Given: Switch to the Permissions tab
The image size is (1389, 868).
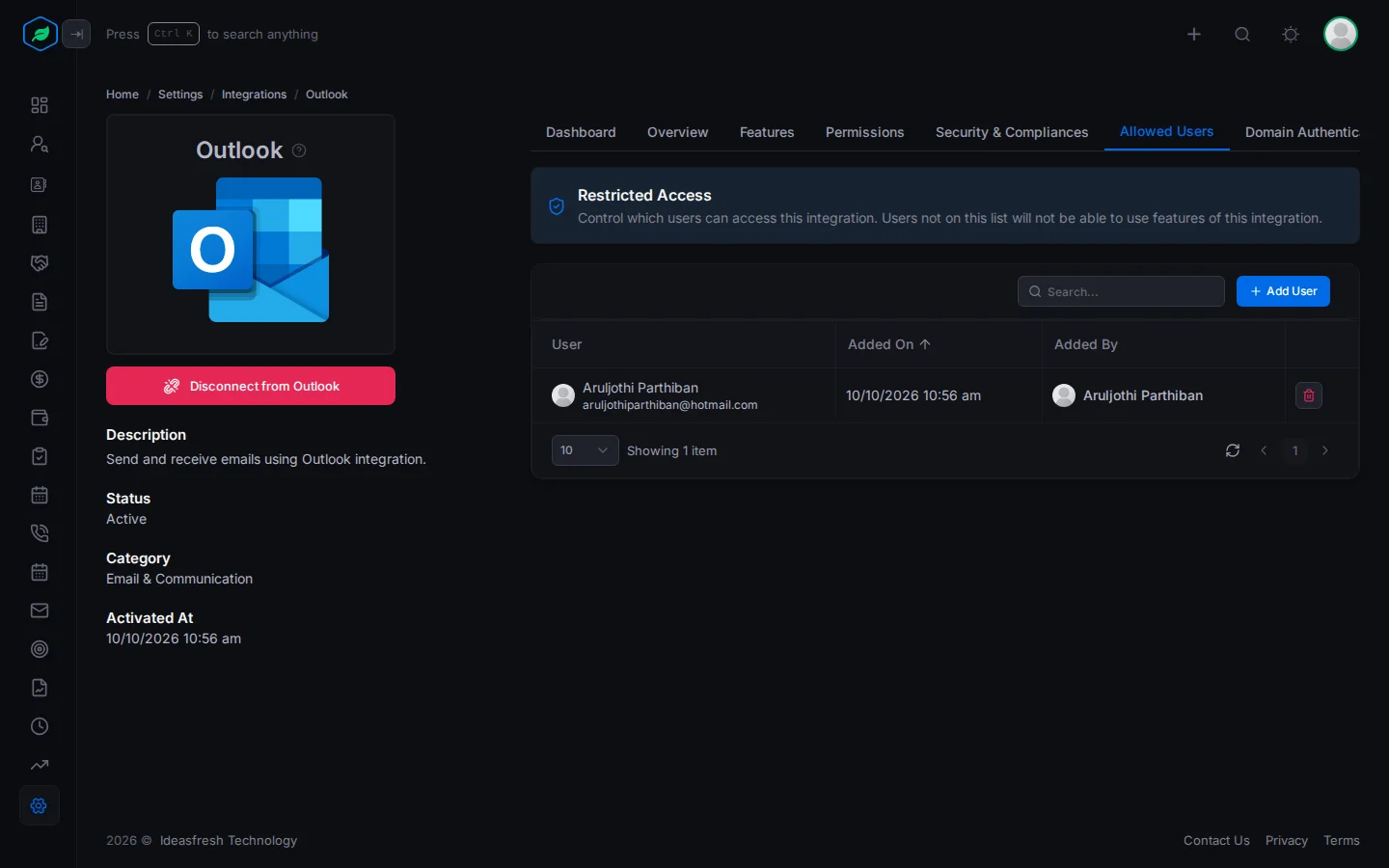Looking at the screenshot, I should (865, 132).
